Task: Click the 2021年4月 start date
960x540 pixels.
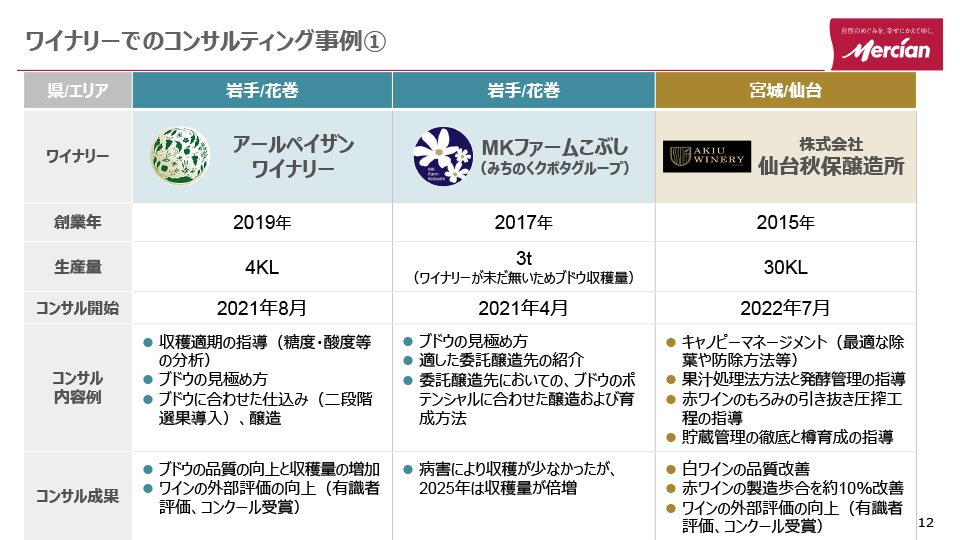Action: [523, 308]
